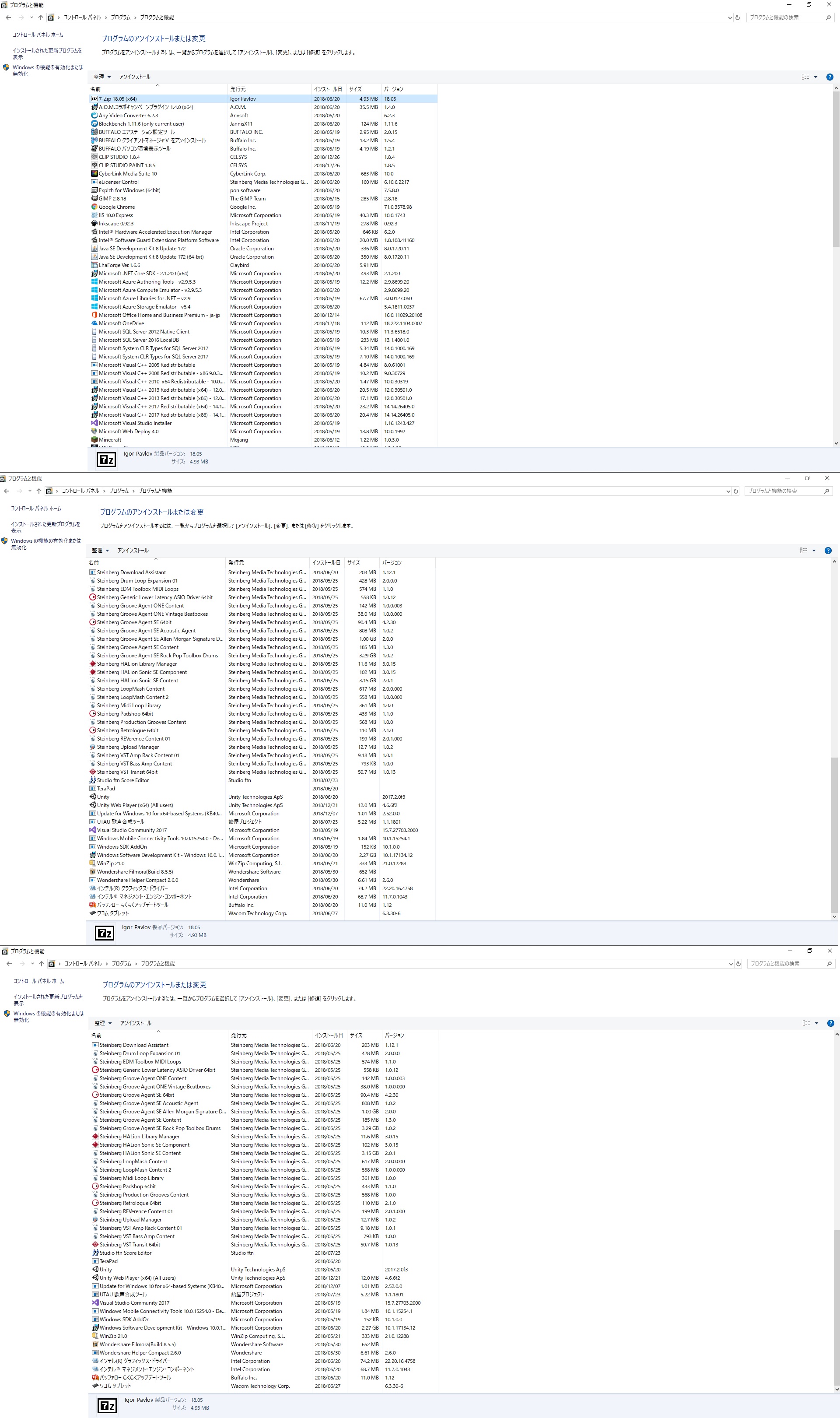
Task: Click the blue help icon in top window
Action: click(x=829, y=77)
